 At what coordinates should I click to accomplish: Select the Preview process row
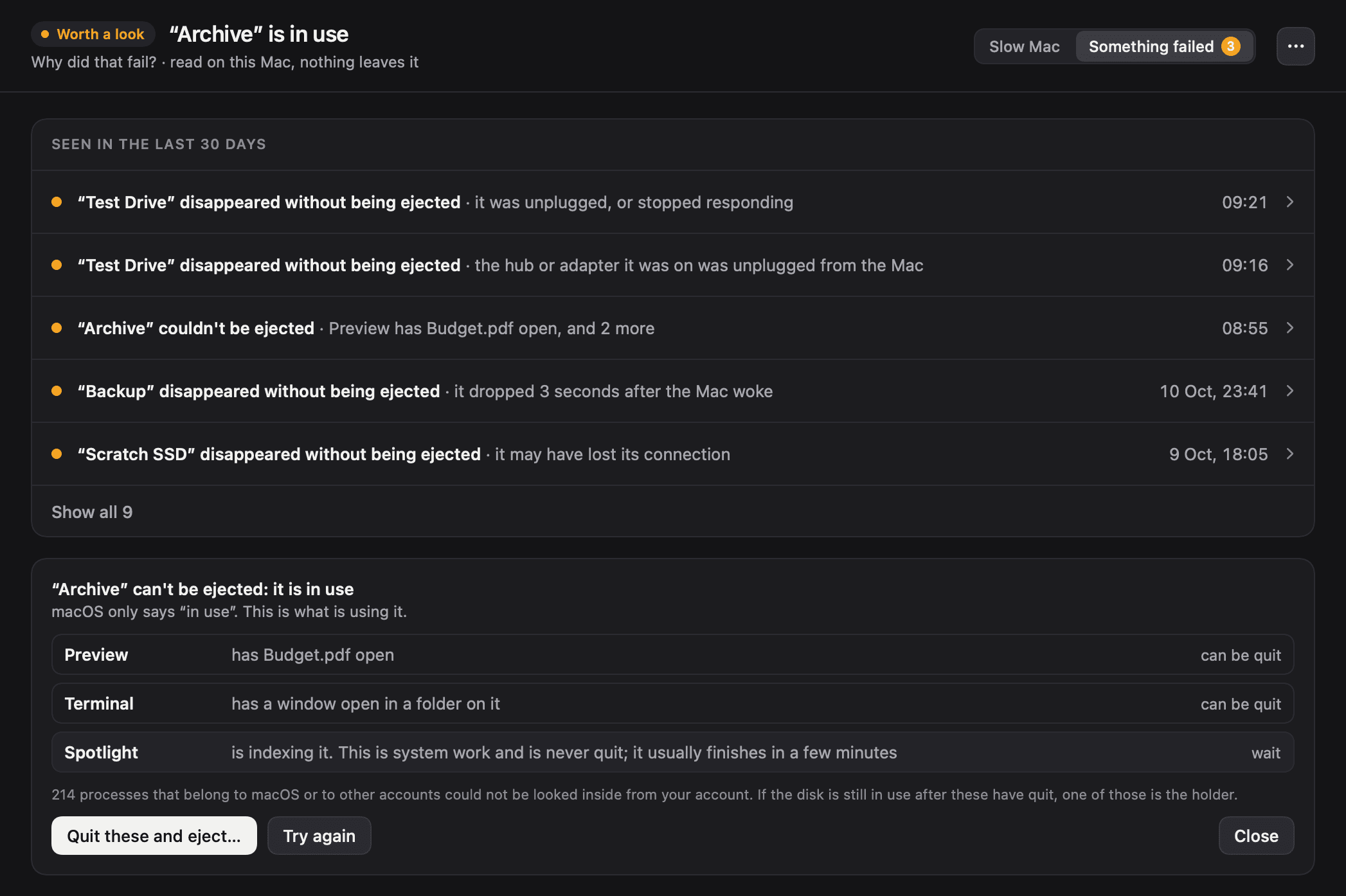[x=672, y=654]
